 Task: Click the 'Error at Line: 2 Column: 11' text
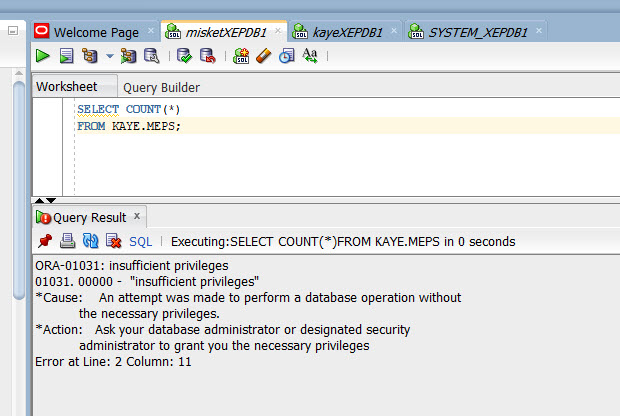[113, 362]
